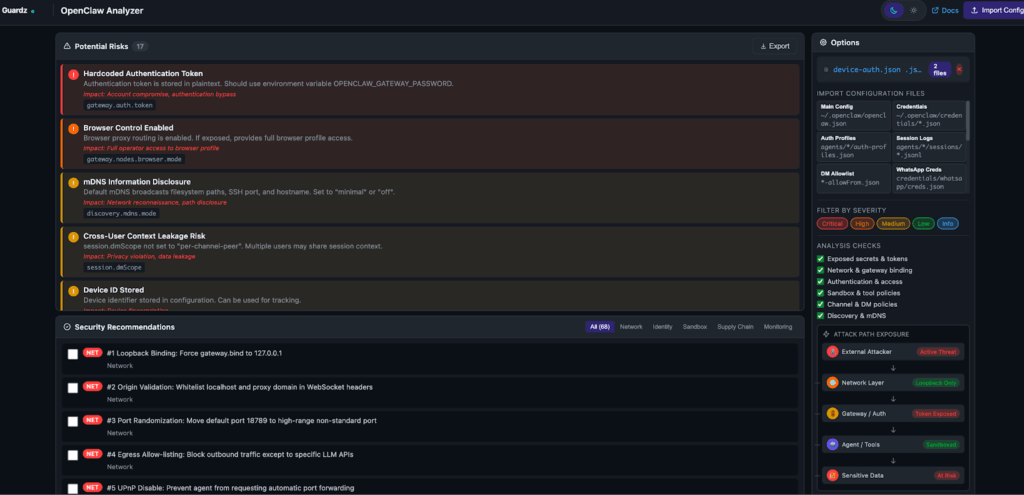The image size is (1024, 495).
Task: Click the Gateway / Auth node icon
Action: pyautogui.click(x=833, y=413)
